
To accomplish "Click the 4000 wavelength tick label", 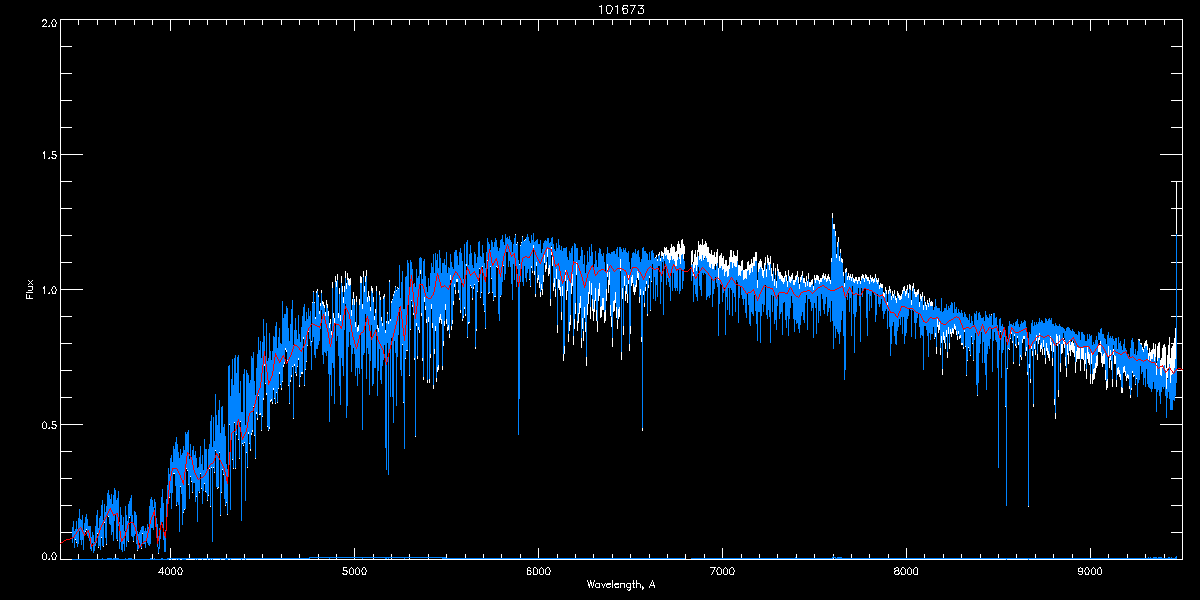I will 170,571.
